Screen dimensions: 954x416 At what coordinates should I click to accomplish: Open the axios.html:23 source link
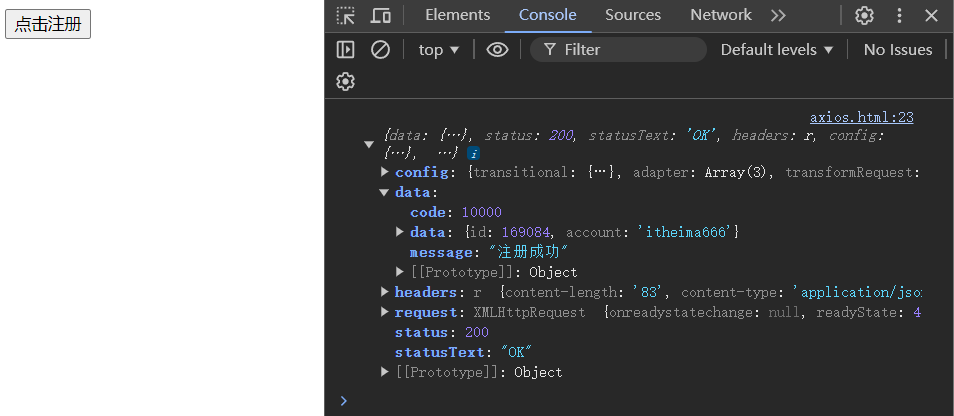pos(861,117)
